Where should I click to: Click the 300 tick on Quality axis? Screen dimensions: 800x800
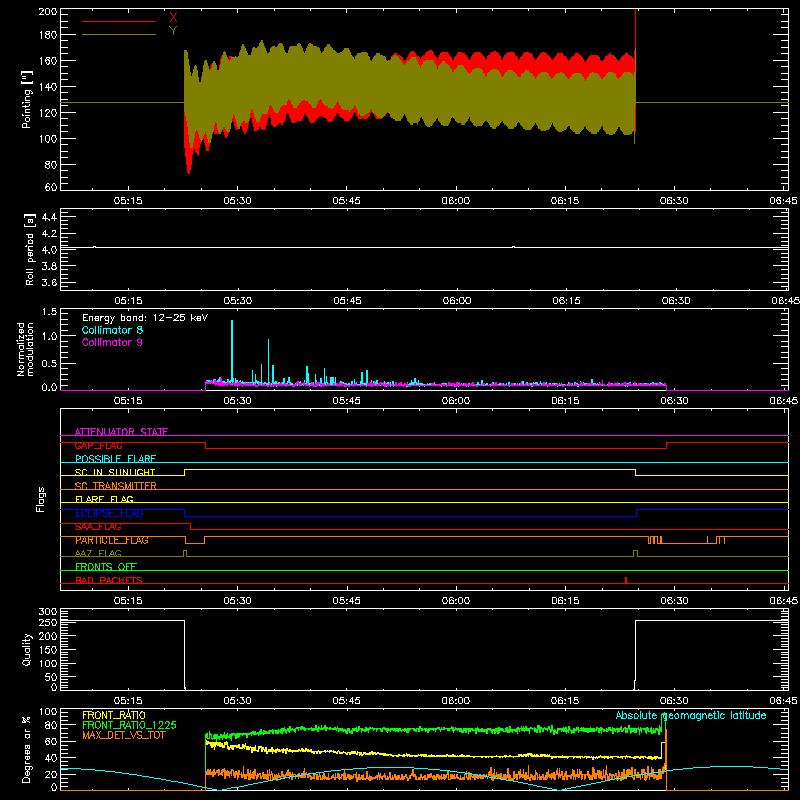[47, 612]
